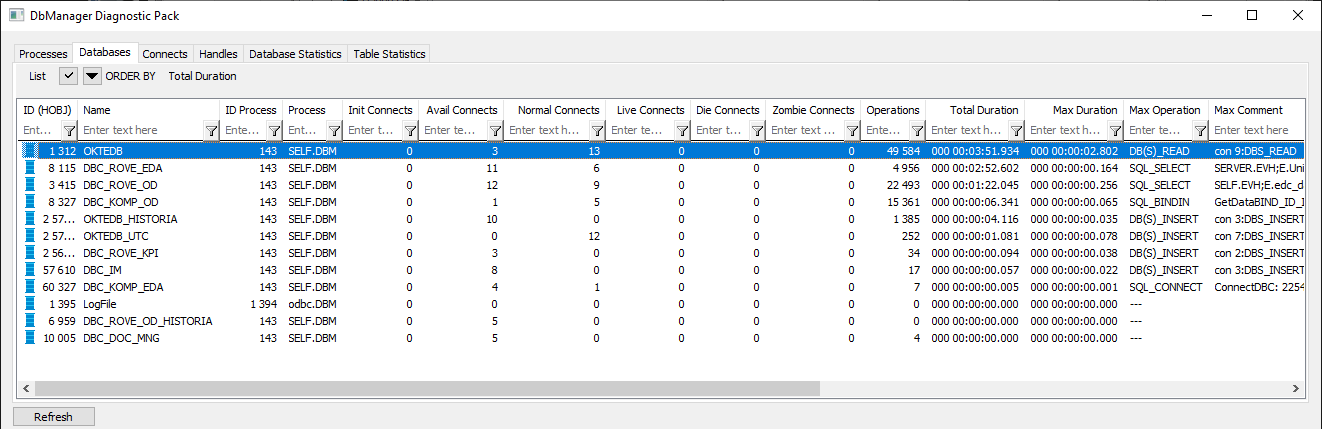
Task: Click the Max Operation filter funnel icon
Action: pos(1198,131)
